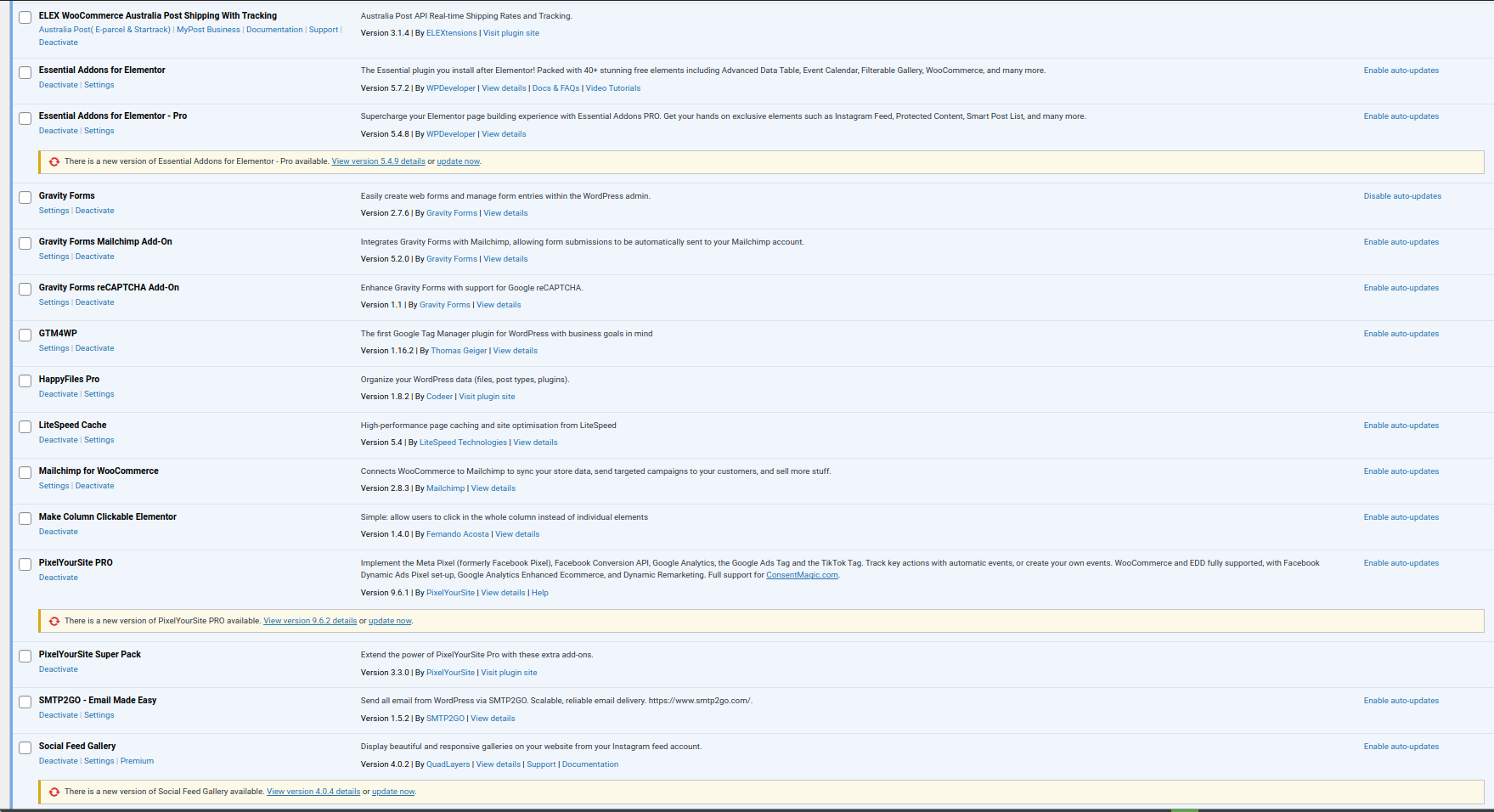The image size is (1494, 812).
Task: Open Video Tutorials for Essential Addons
Action: pos(612,88)
